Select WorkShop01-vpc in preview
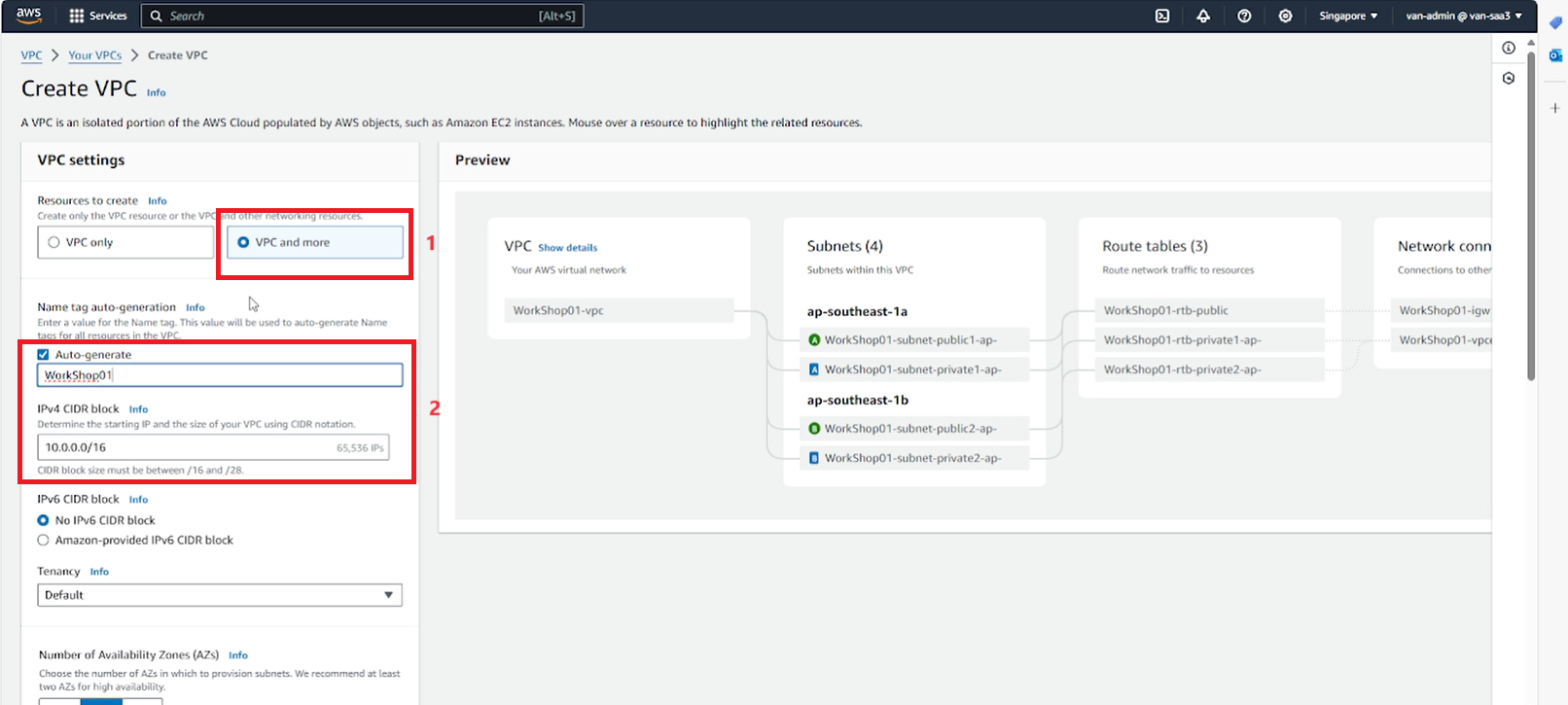This screenshot has height=705, width=1568. (620, 310)
